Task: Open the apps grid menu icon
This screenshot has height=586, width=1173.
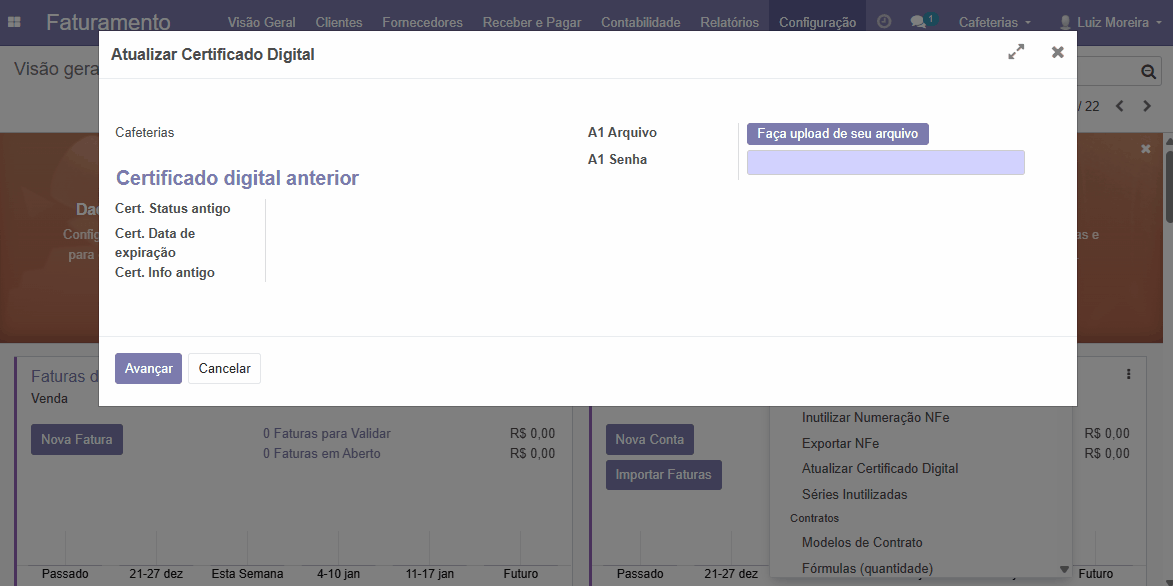Action: click(15, 22)
